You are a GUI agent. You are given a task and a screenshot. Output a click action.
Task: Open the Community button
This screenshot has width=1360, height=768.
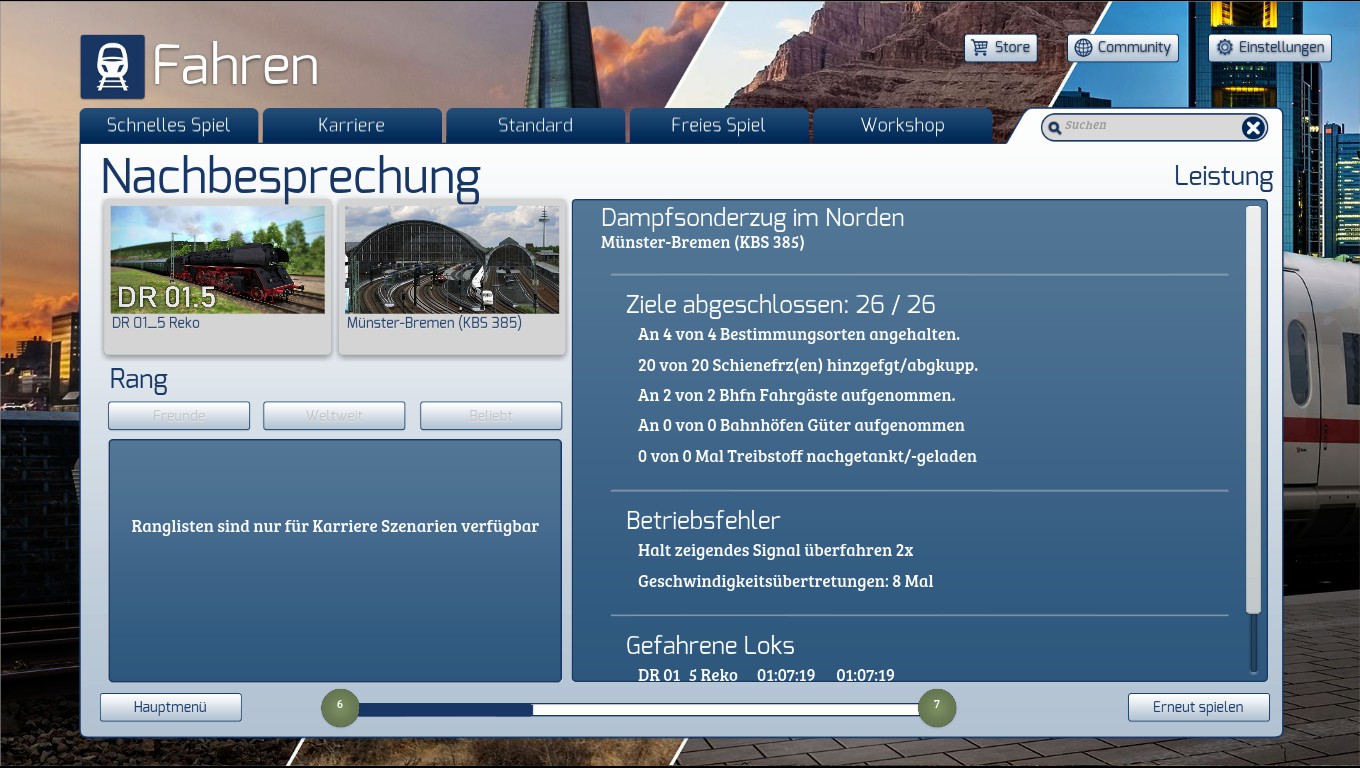pos(1123,47)
